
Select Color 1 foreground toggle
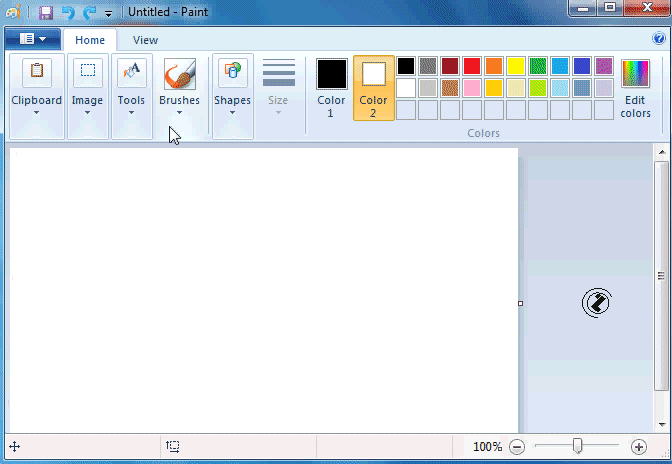[x=331, y=87]
